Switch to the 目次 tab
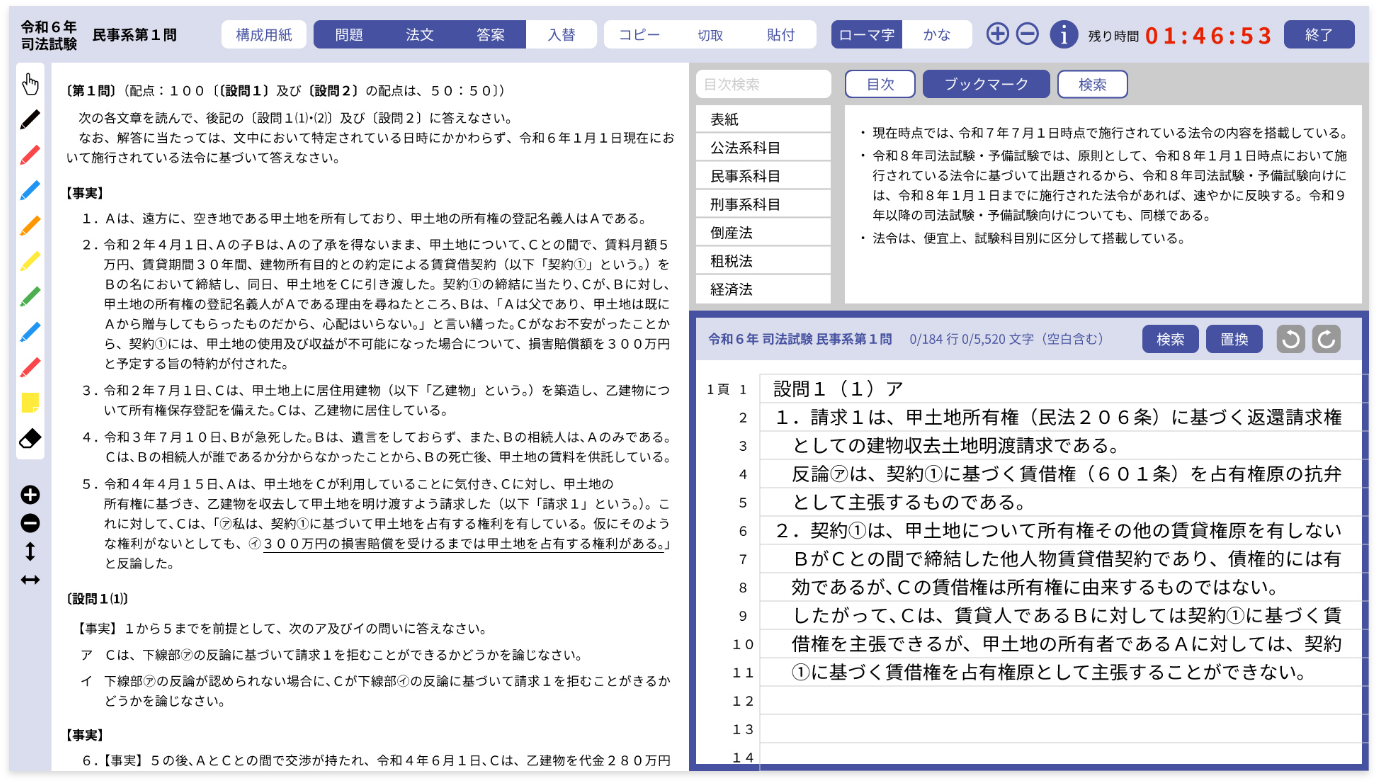The image size is (1378, 783). pos(880,85)
